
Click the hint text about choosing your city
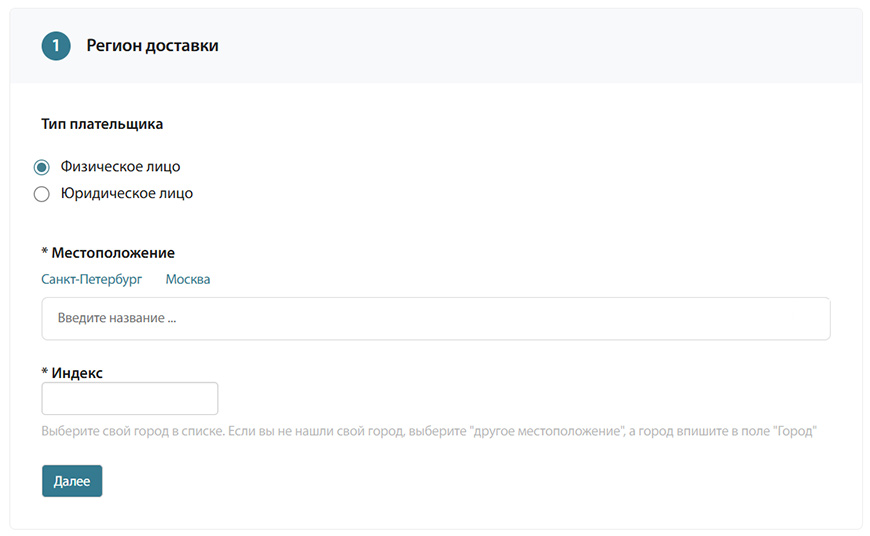click(429, 431)
